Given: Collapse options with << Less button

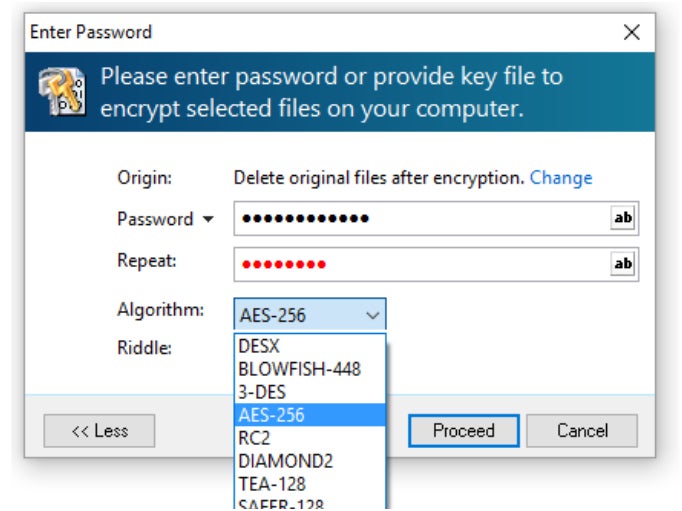Looking at the screenshot, I should [99, 431].
